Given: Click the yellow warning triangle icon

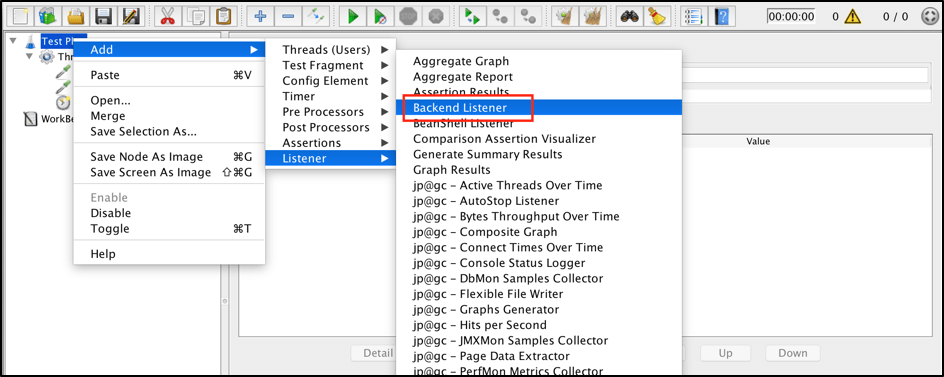Looking at the screenshot, I should coord(852,16).
